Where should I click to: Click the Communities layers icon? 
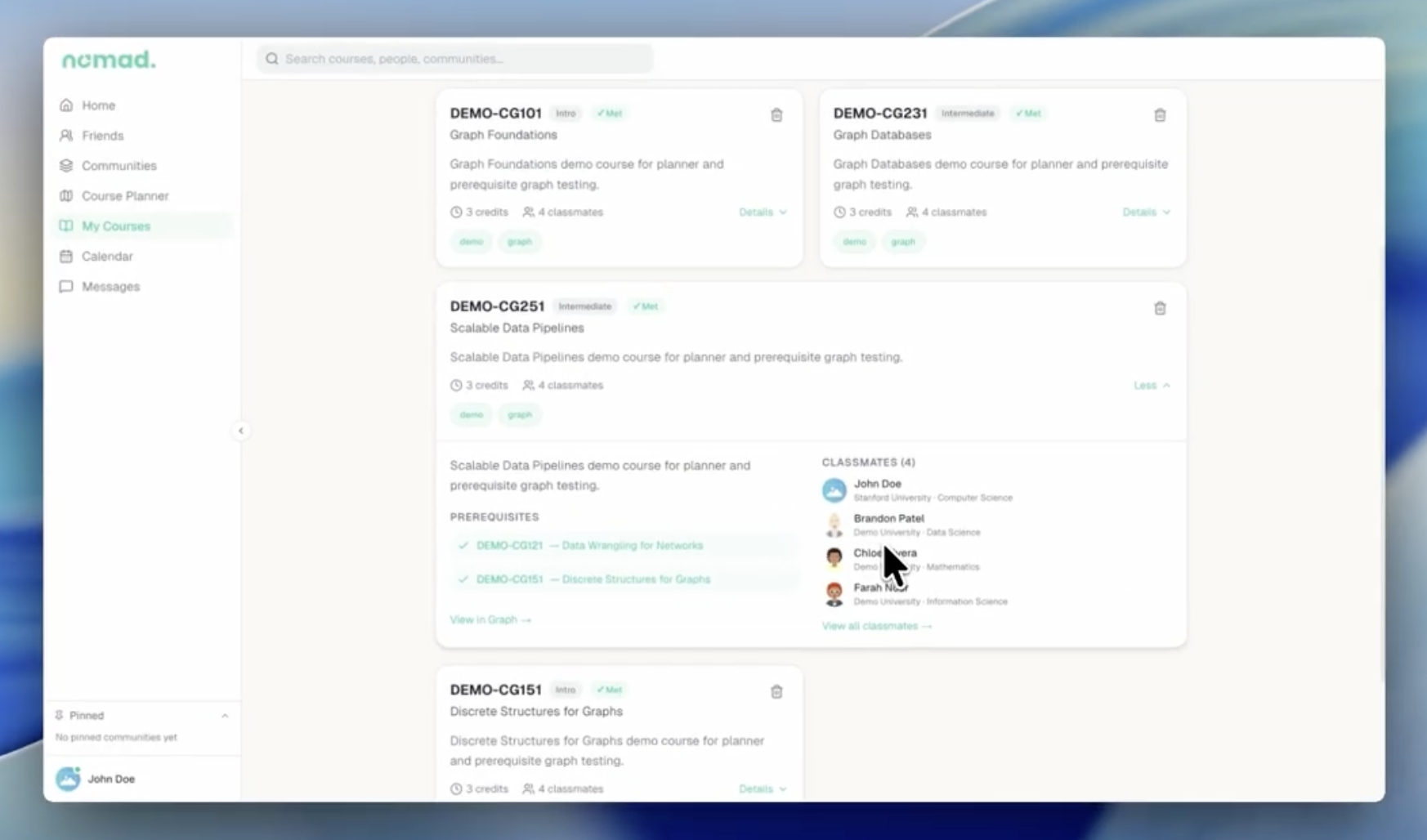click(66, 166)
